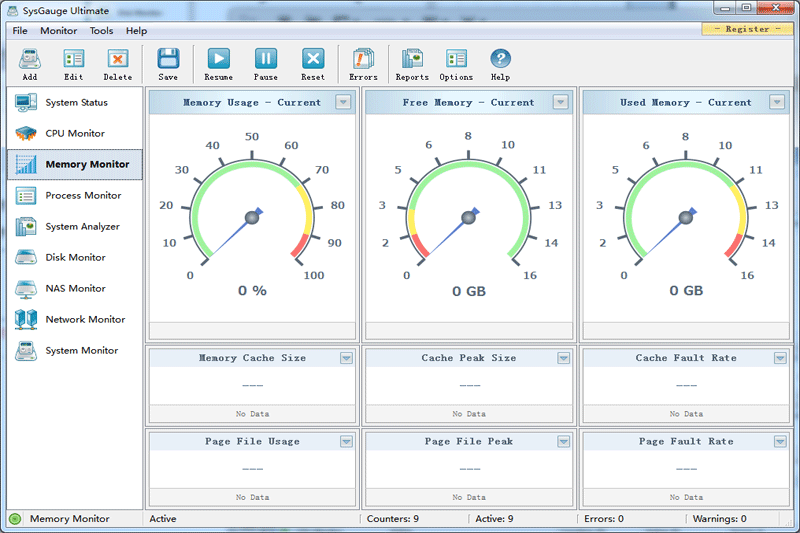
Task: Select the System Status sidebar icon
Action: click(26, 103)
